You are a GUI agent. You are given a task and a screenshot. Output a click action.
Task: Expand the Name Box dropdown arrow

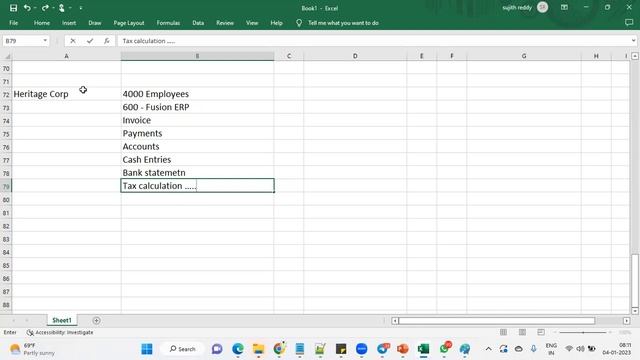[x=45, y=41]
